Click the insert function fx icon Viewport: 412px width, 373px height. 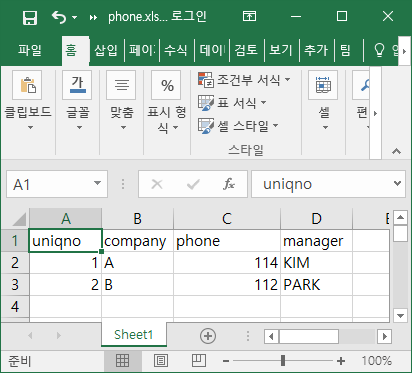coord(229,184)
